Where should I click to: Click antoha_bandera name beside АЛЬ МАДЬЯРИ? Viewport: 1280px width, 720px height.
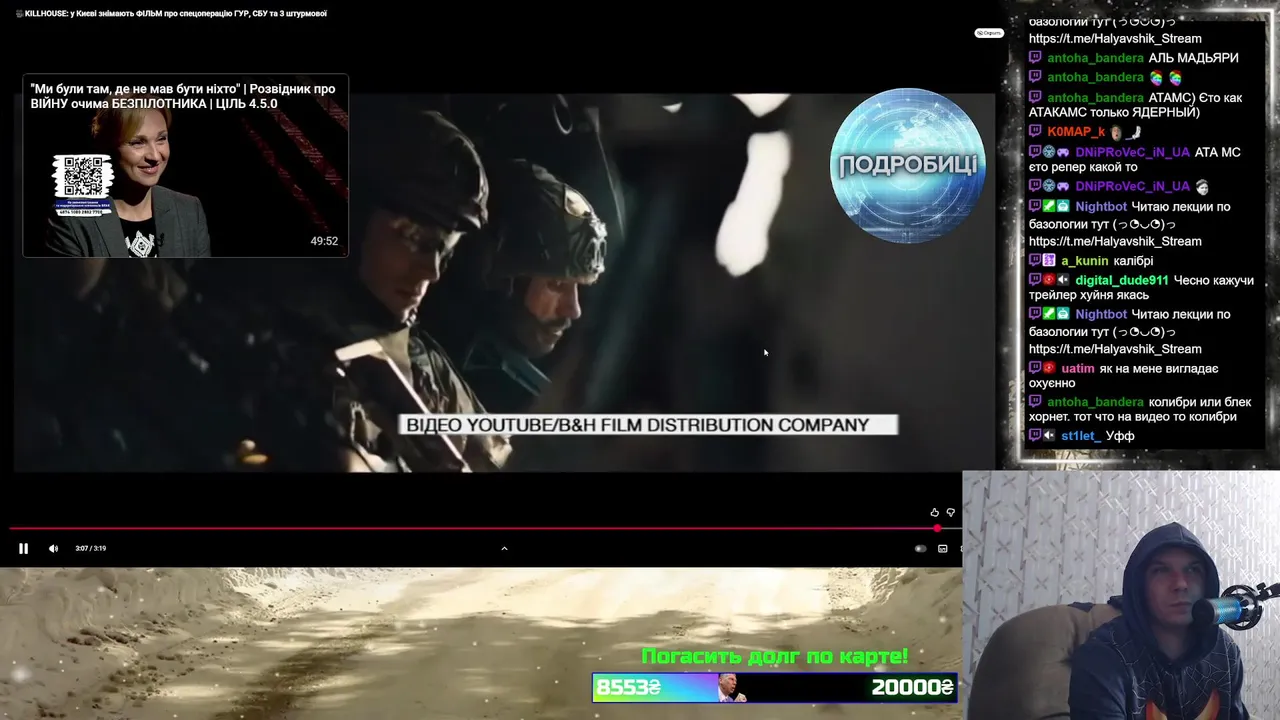(x=1095, y=58)
